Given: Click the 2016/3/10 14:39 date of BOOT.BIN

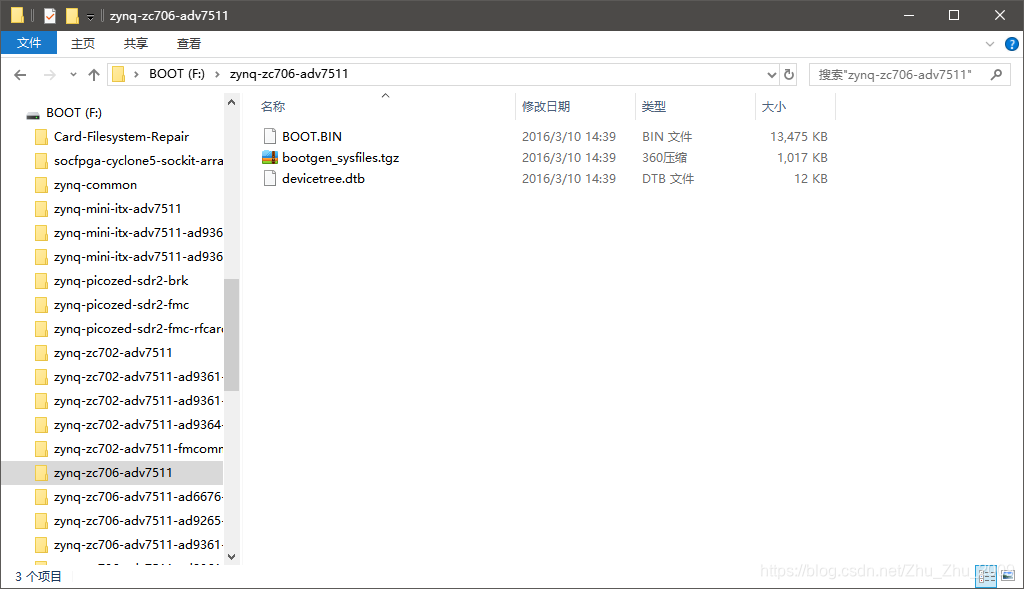Looking at the screenshot, I should click(x=569, y=136).
